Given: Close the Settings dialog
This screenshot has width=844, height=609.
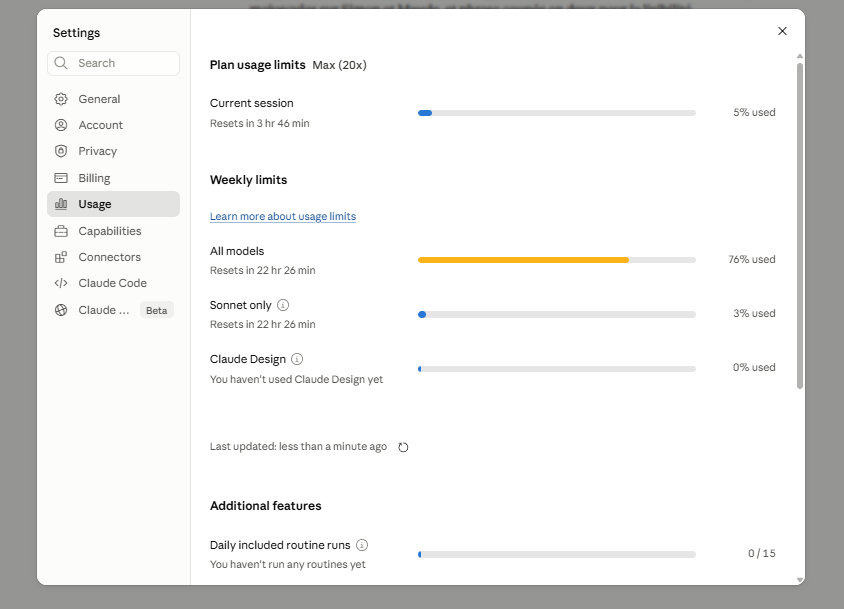Looking at the screenshot, I should (x=782, y=31).
